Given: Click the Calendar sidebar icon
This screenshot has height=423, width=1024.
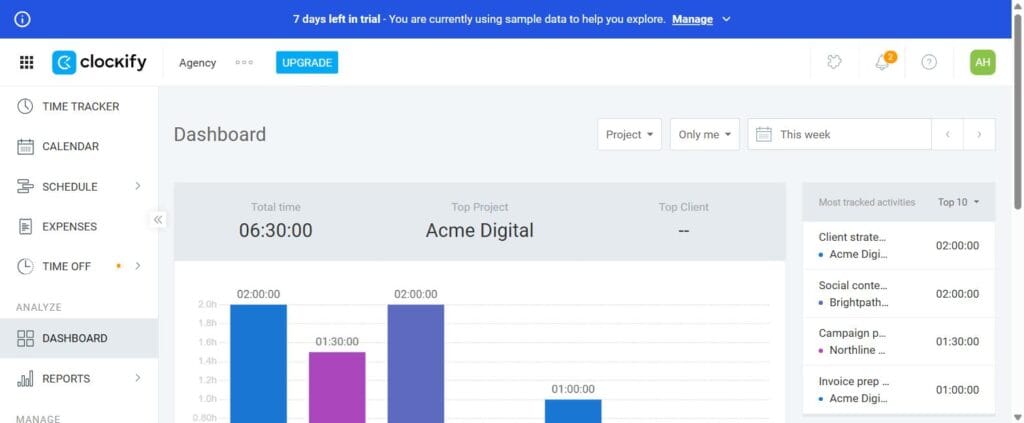Looking at the screenshot, I should 25,146.
